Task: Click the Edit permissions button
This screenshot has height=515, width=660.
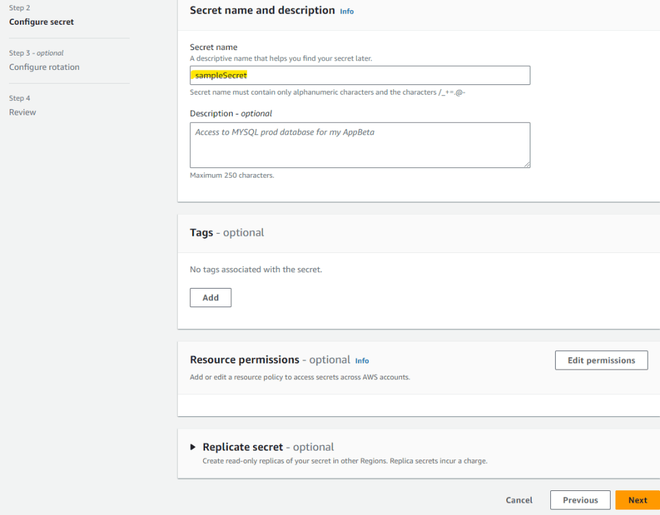Action: [601, 360]
